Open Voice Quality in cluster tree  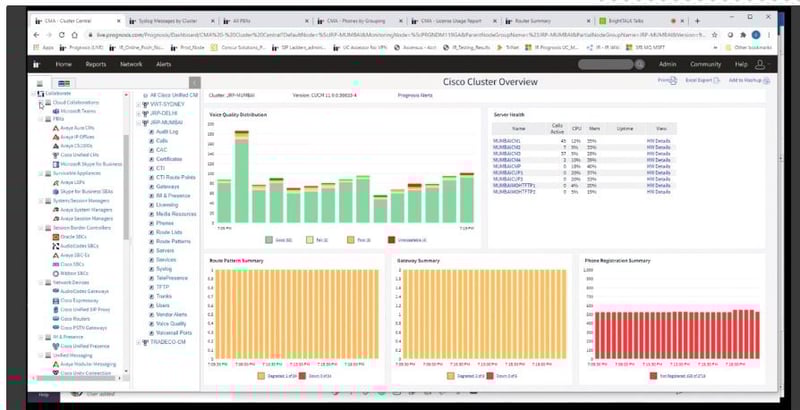click(x=171, y=323)
